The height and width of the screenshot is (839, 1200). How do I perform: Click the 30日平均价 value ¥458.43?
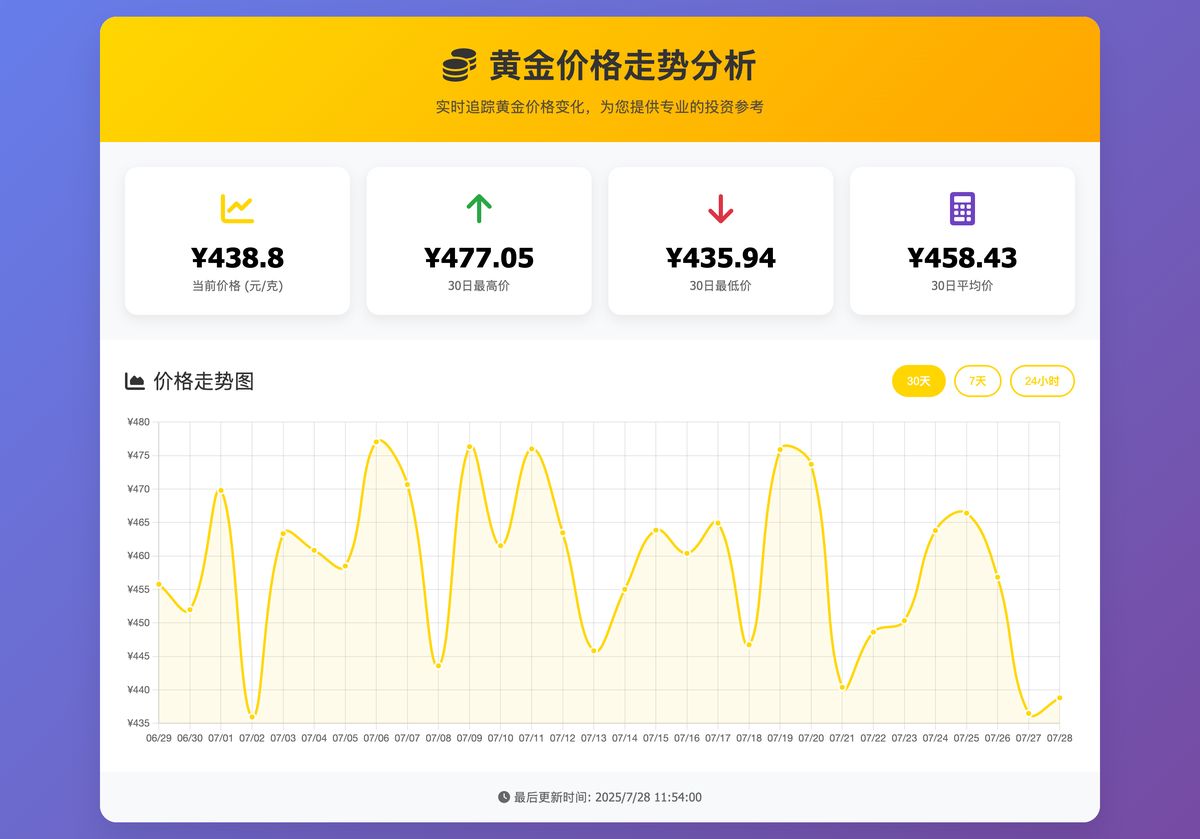click(x=962, y=258)
